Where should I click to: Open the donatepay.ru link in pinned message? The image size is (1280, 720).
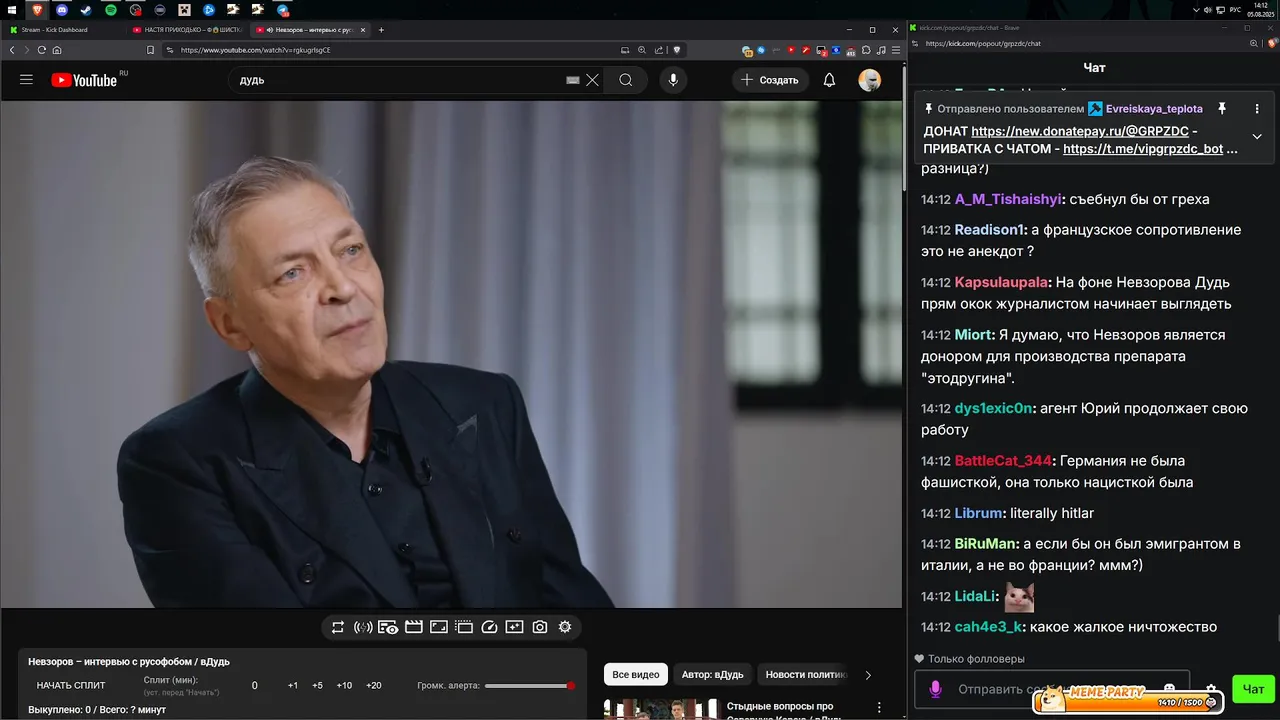(x=1080, y=131)
